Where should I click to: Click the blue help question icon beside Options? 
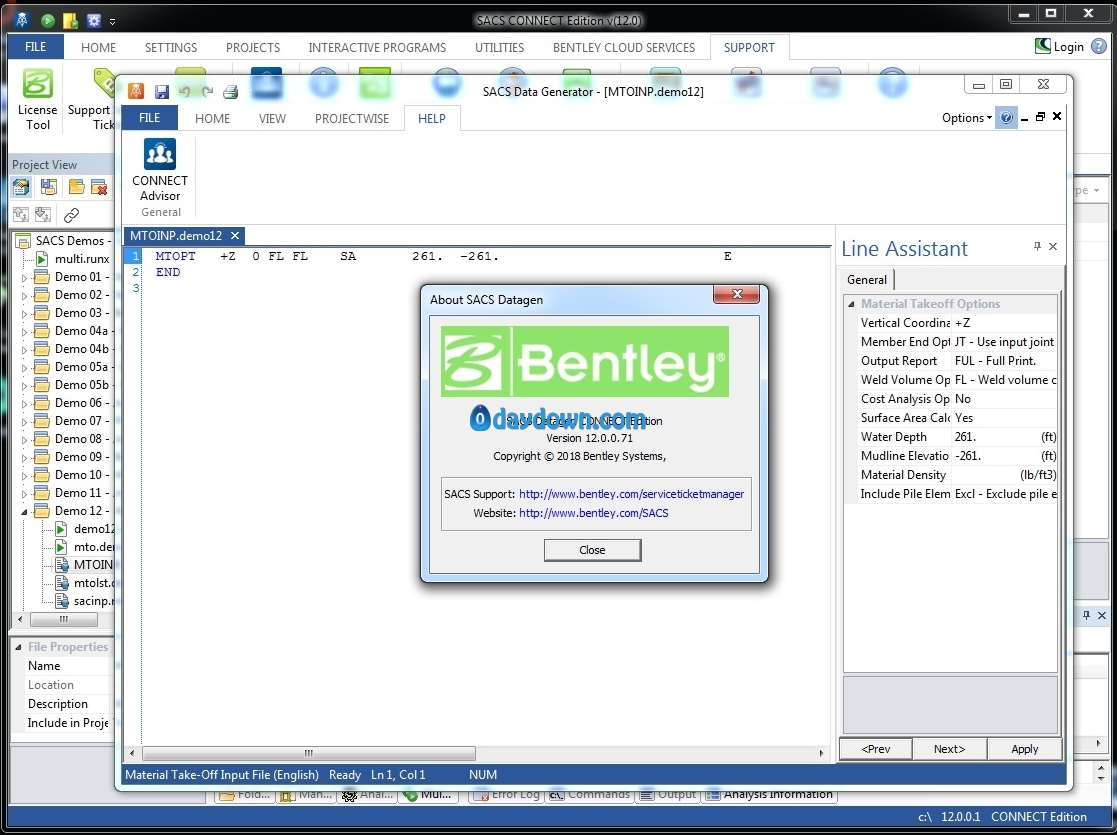pos(1006,118)
